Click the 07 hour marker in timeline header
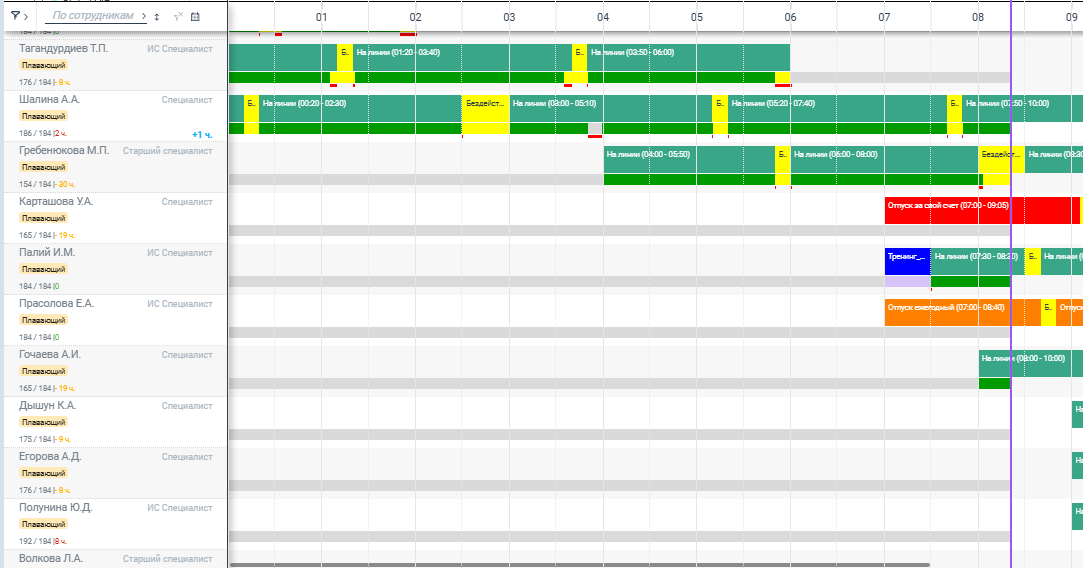 pyautogui.click(x=884, y=17)
